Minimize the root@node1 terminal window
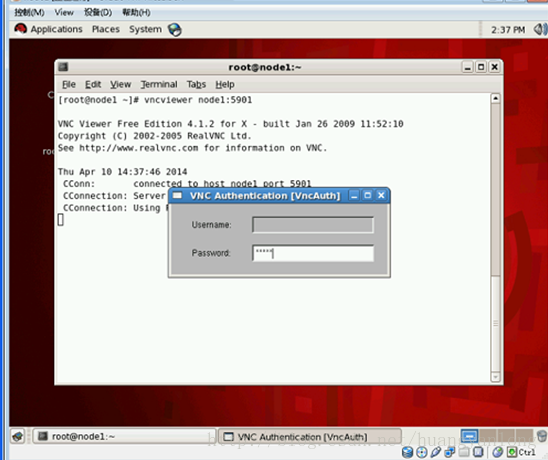548x460 pixels. tap(468, 67)
